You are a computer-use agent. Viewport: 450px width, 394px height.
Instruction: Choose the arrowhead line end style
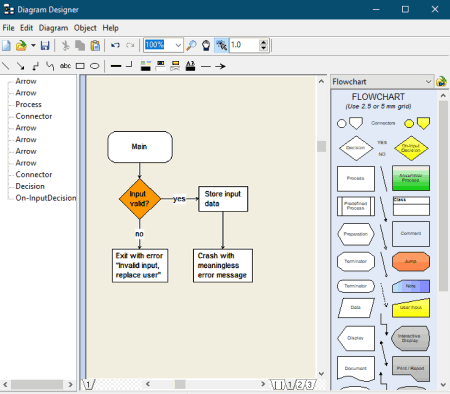point(220,67)
